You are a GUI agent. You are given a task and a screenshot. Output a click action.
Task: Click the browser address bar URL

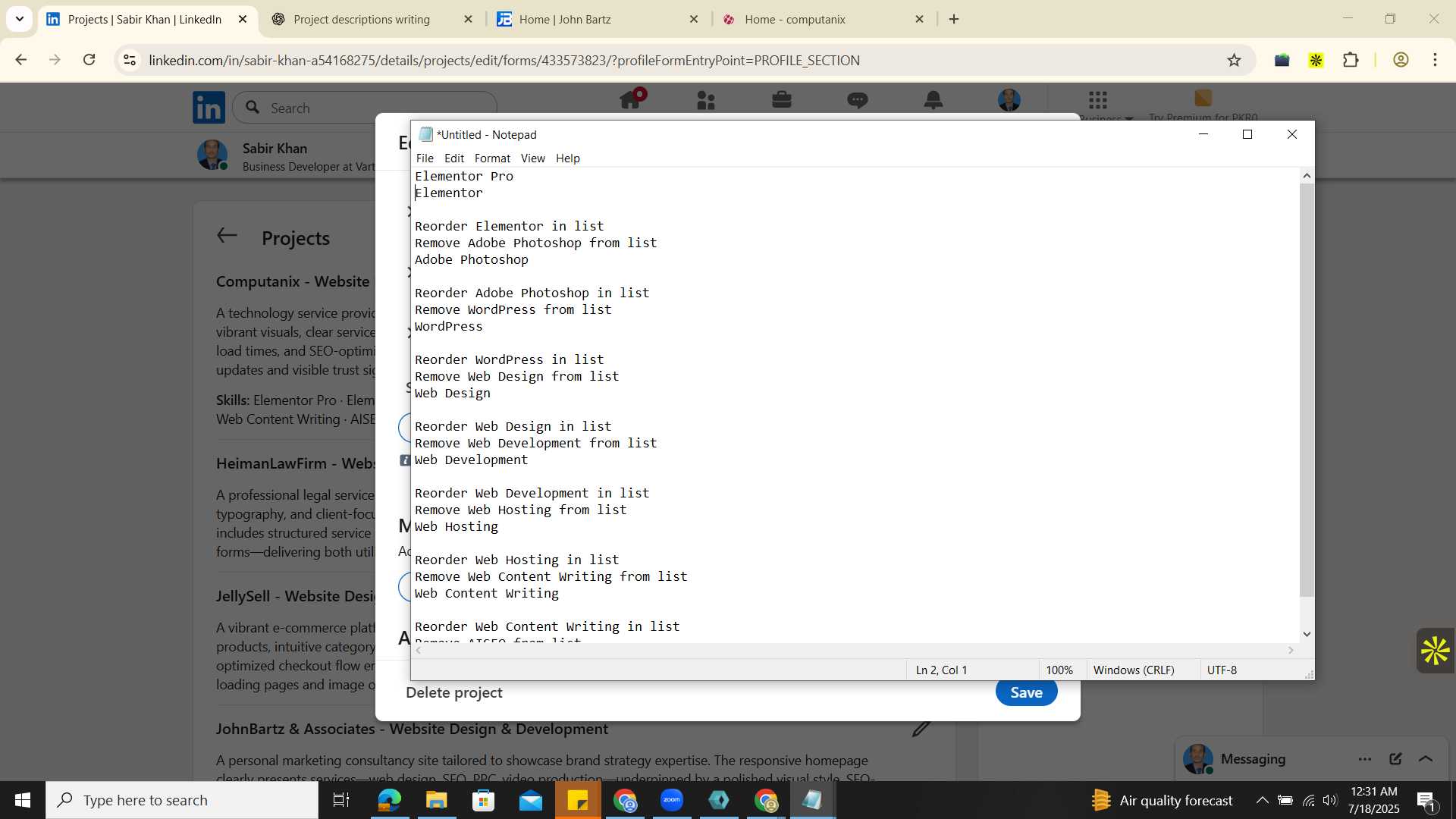504,61
